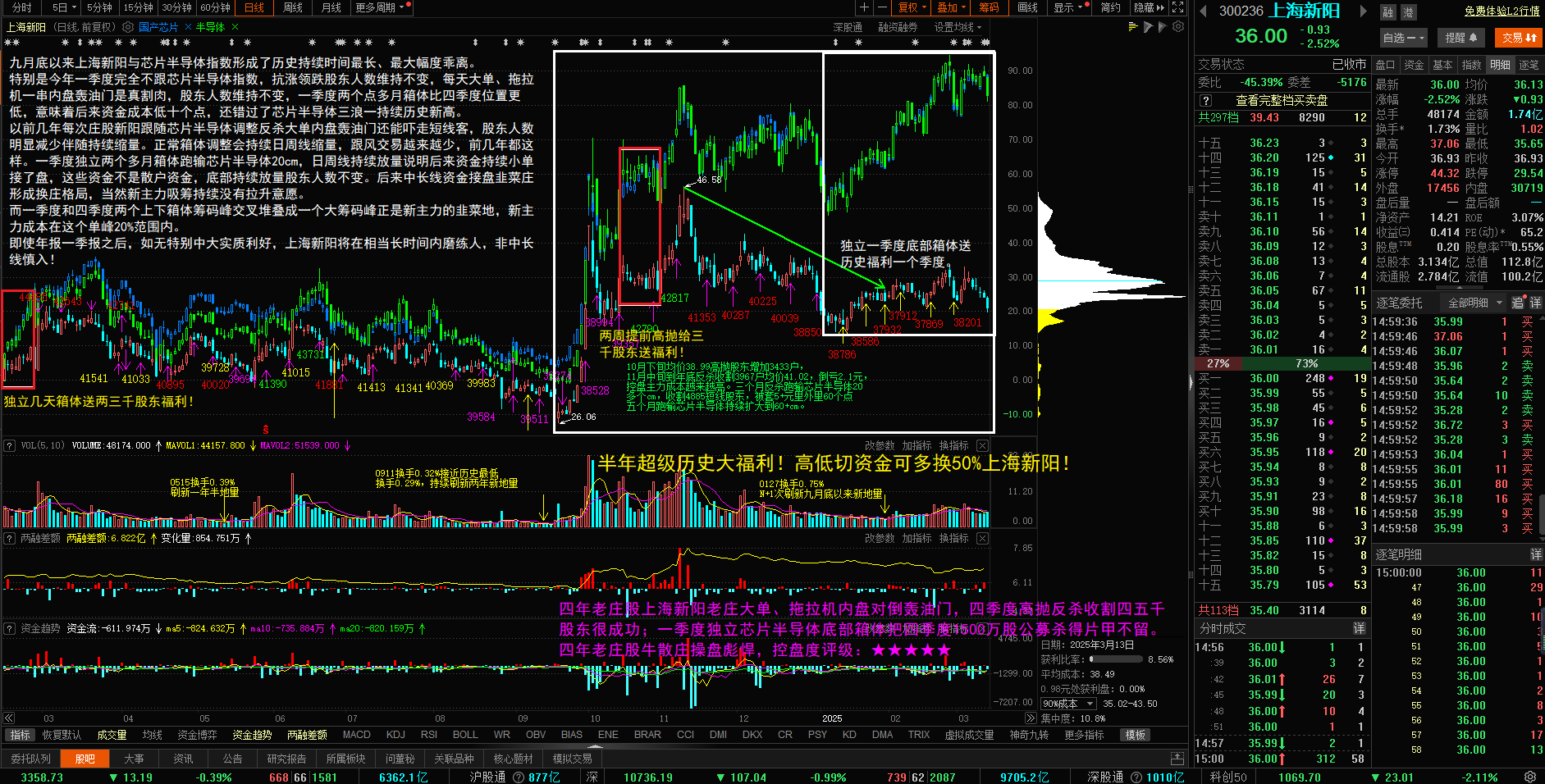Click the yellow chip-distribution bars icon
The image size is (1545, 784).
[x=1134, y=27]
